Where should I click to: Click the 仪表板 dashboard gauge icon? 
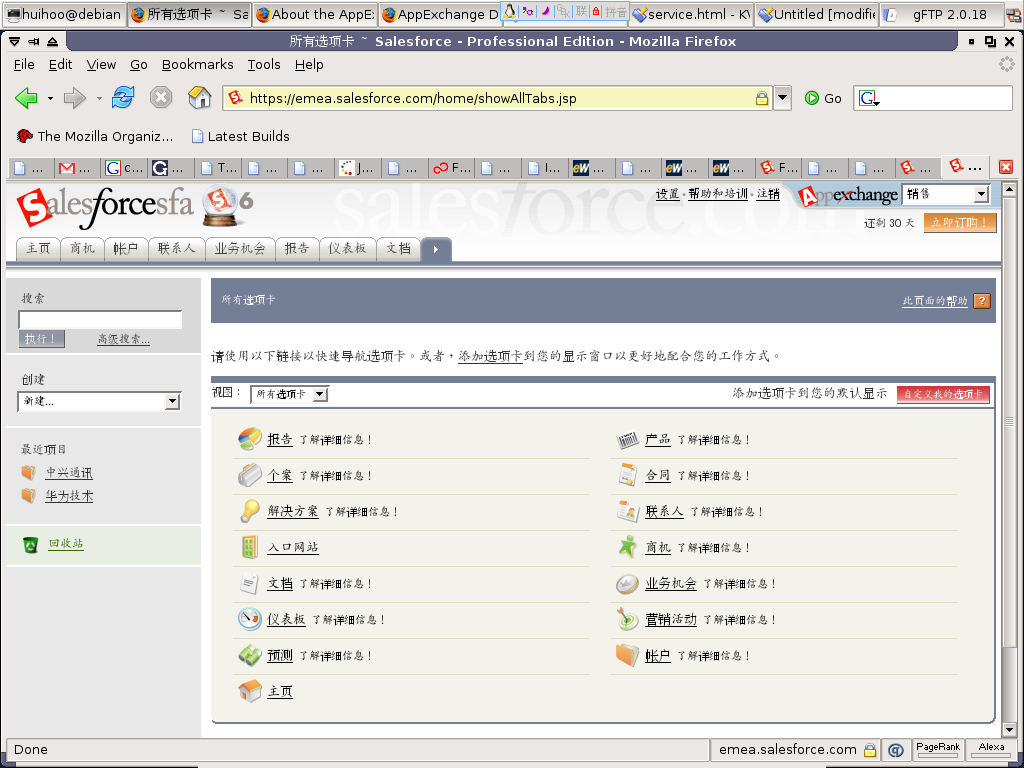249,618
